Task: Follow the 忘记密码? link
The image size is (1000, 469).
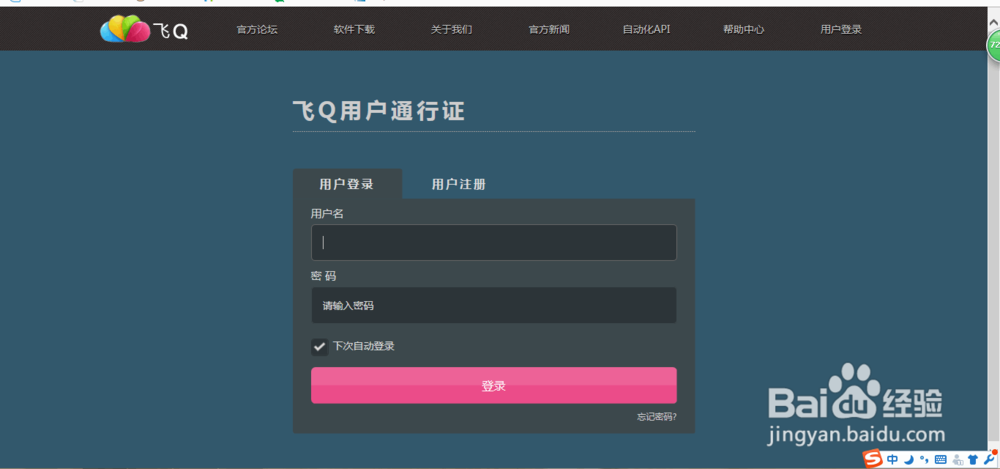Action: pyautogui.click(x=657, y=417)
